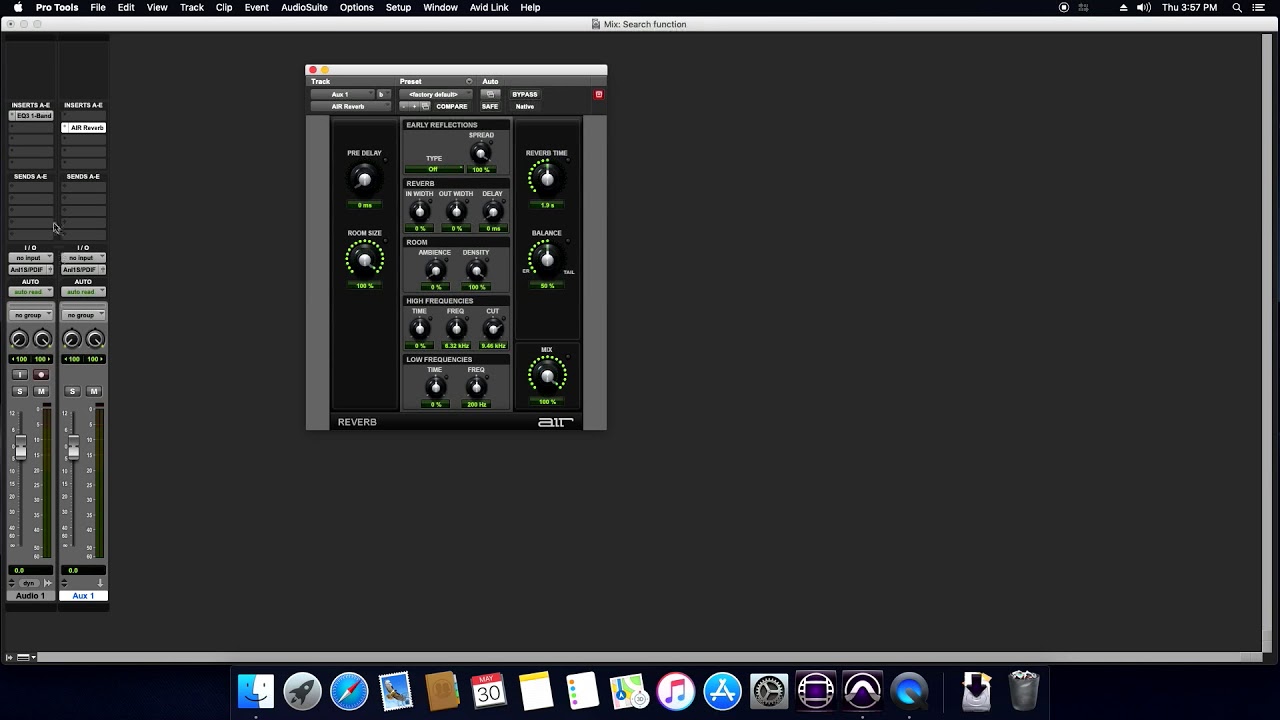Open the plug-in automation enable icon
The image size is (1280, 720).
click(x=490, y=94)
